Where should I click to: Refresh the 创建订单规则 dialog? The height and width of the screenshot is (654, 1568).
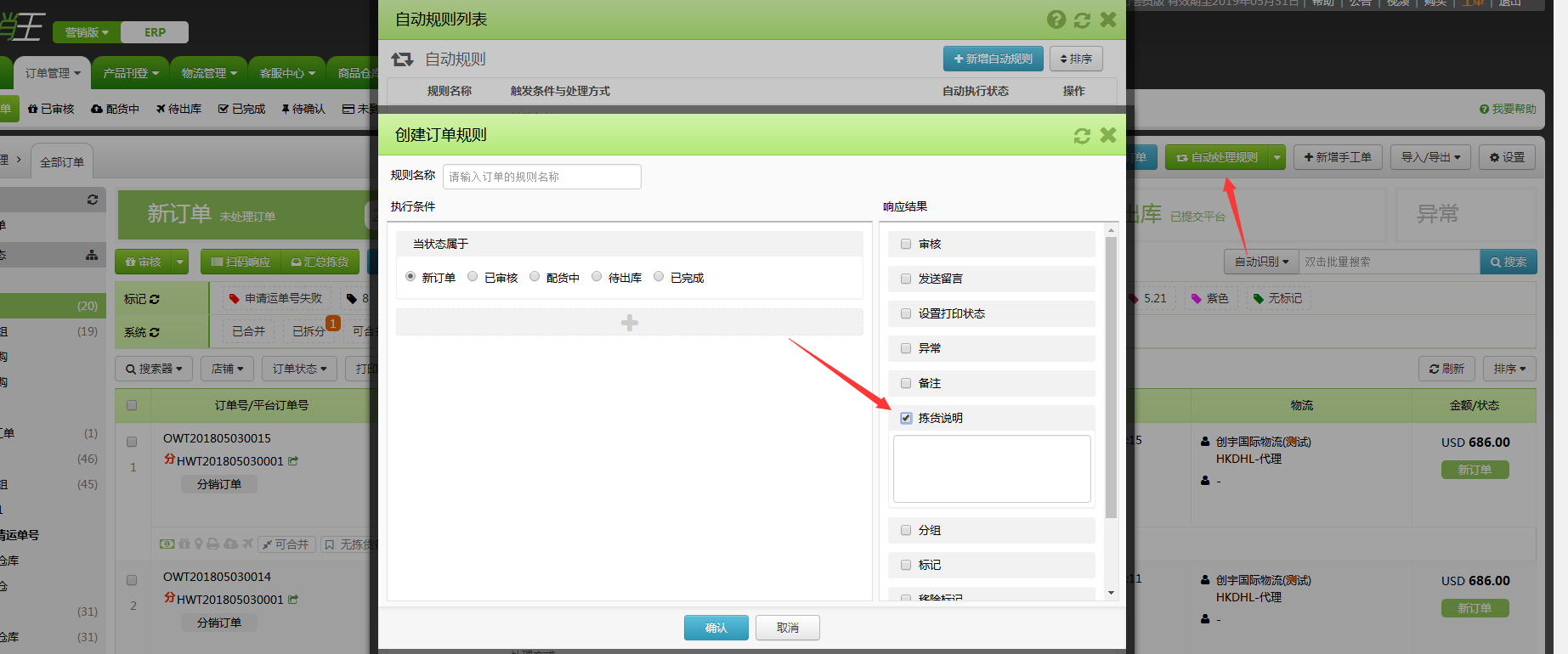coord(1082,136)
